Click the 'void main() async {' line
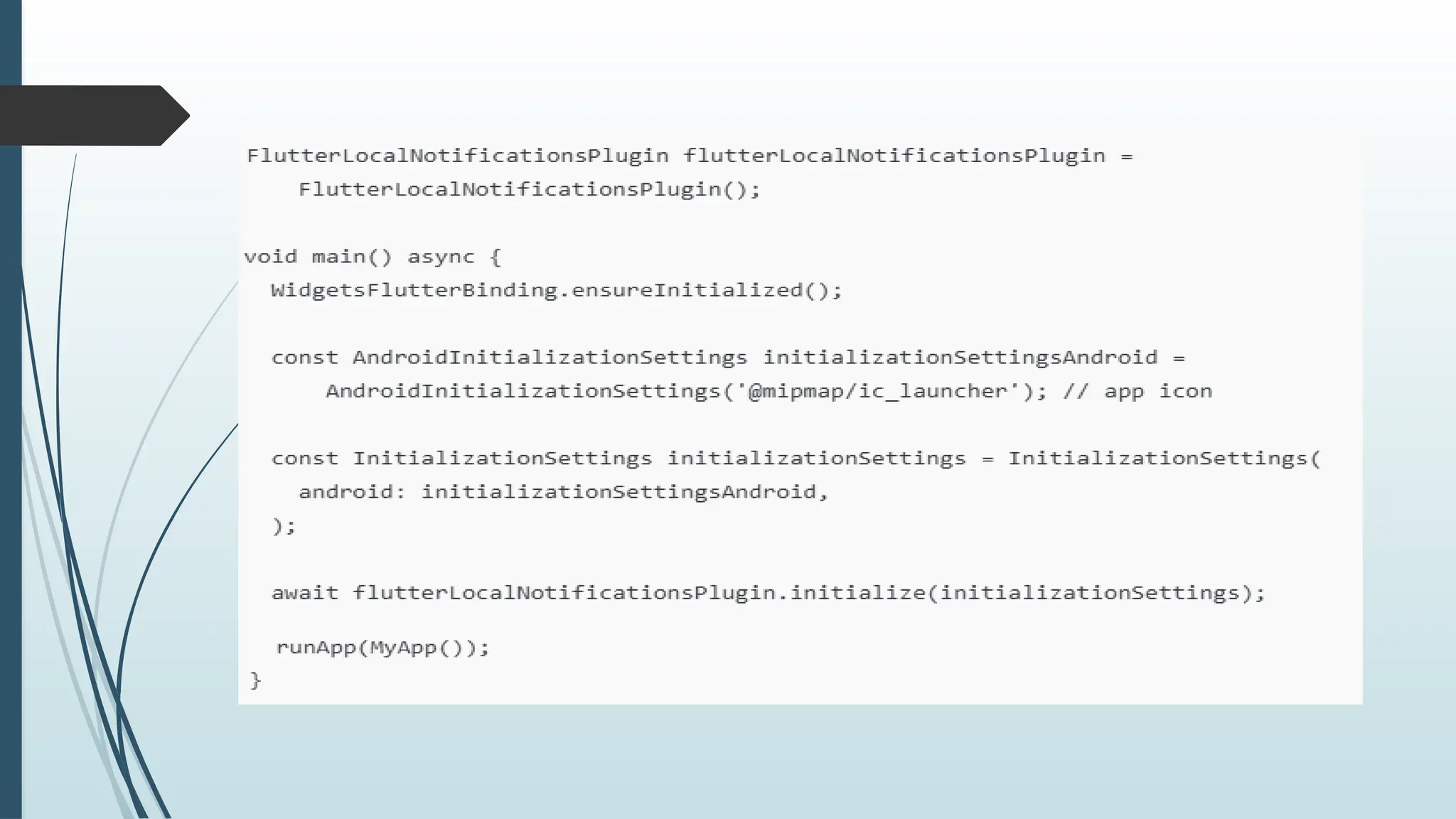This screenshot has height=819, width=1456. (x=373, y=257)
